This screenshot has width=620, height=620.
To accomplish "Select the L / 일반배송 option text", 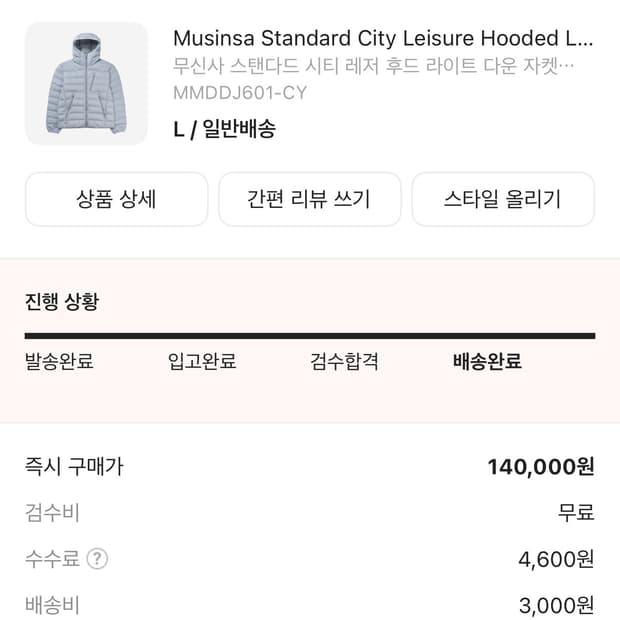I will pos(224,129).
